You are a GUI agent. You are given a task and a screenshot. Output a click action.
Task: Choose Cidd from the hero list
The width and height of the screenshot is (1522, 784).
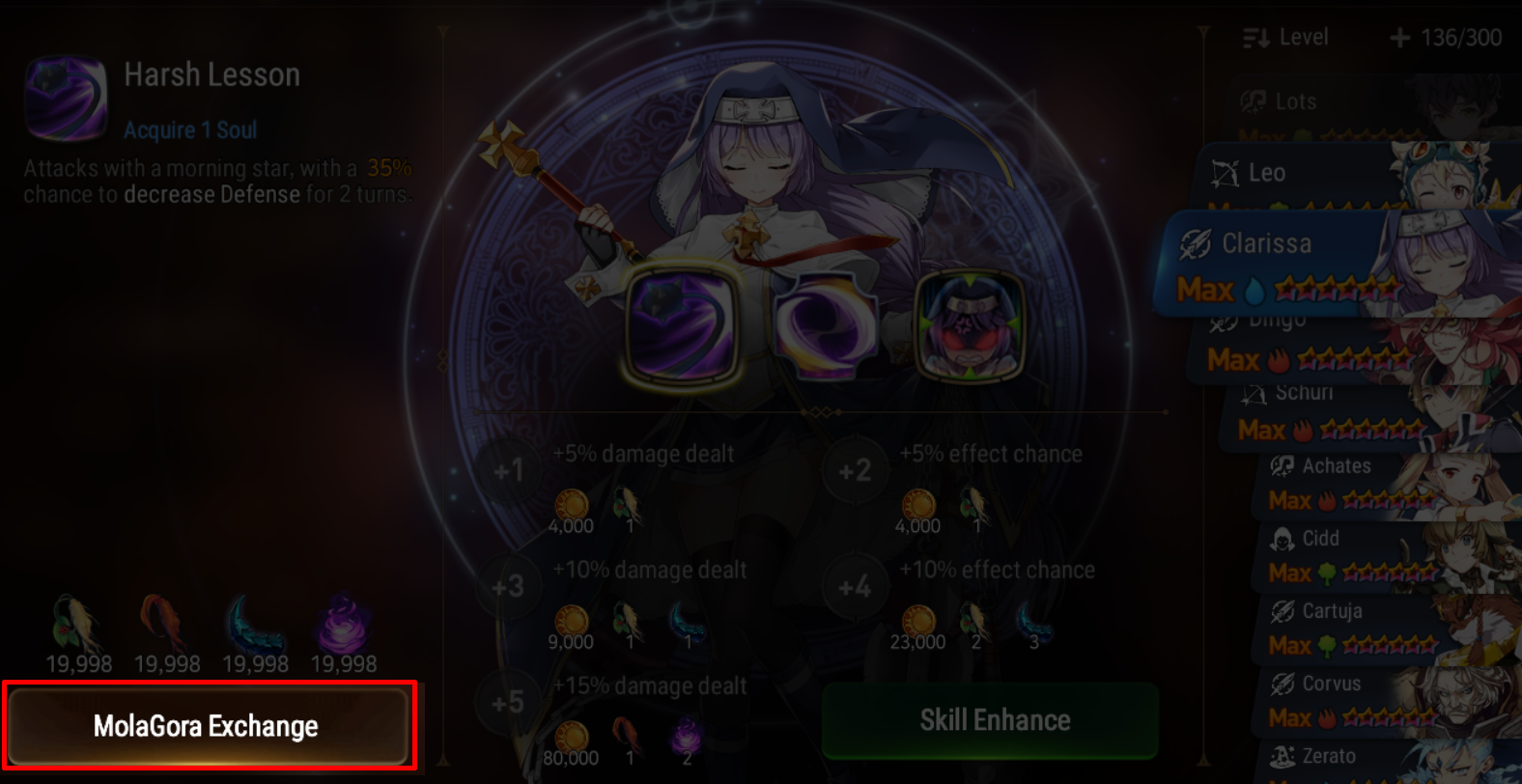pyautogui.click(x=1391, y=558)
